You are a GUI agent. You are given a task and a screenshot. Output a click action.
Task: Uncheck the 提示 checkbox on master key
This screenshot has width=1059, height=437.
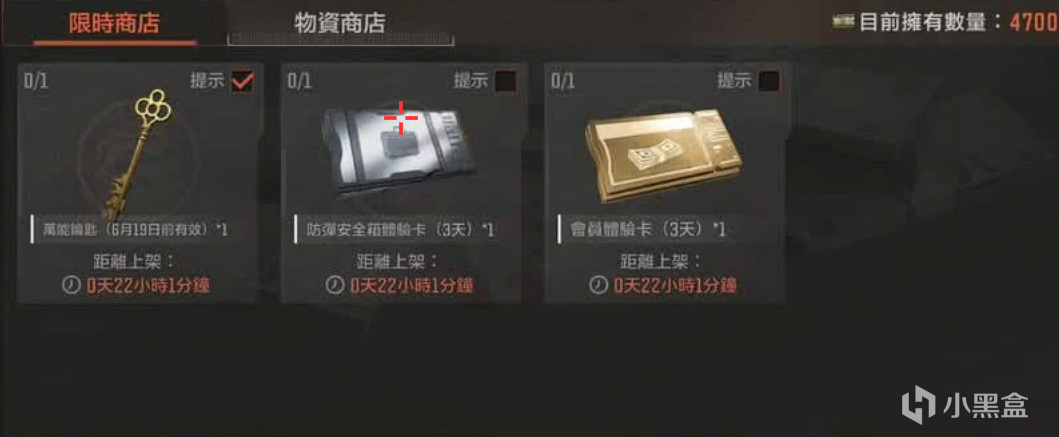tap(242, 82)
